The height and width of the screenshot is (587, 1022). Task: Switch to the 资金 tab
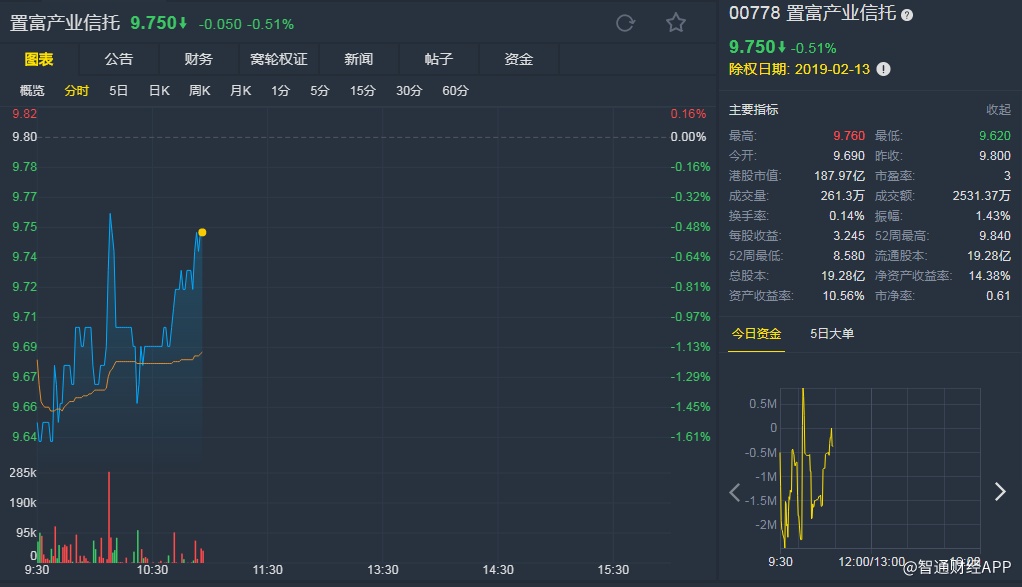pos(518,59)
